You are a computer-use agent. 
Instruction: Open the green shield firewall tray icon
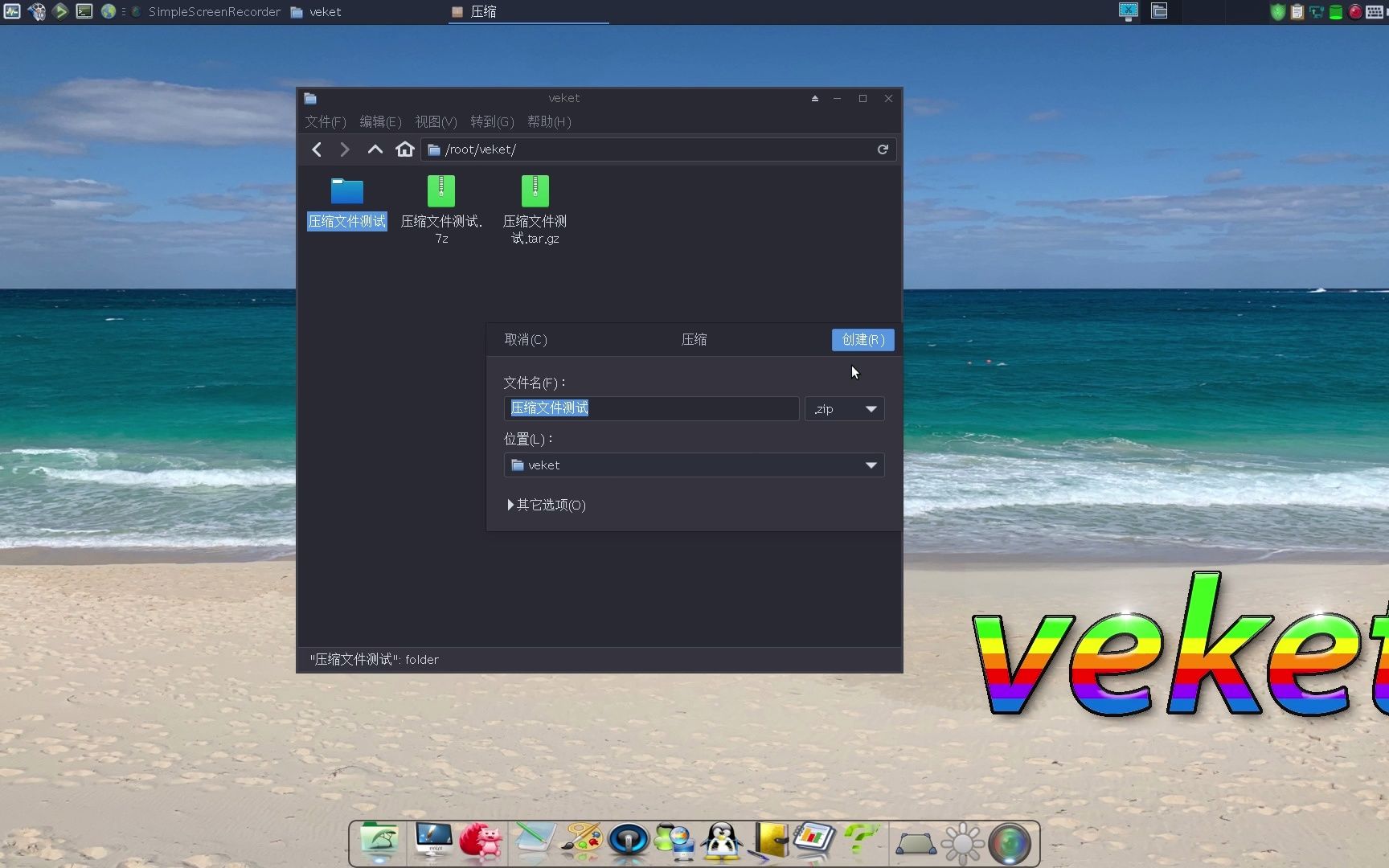tap(1278, 12)
